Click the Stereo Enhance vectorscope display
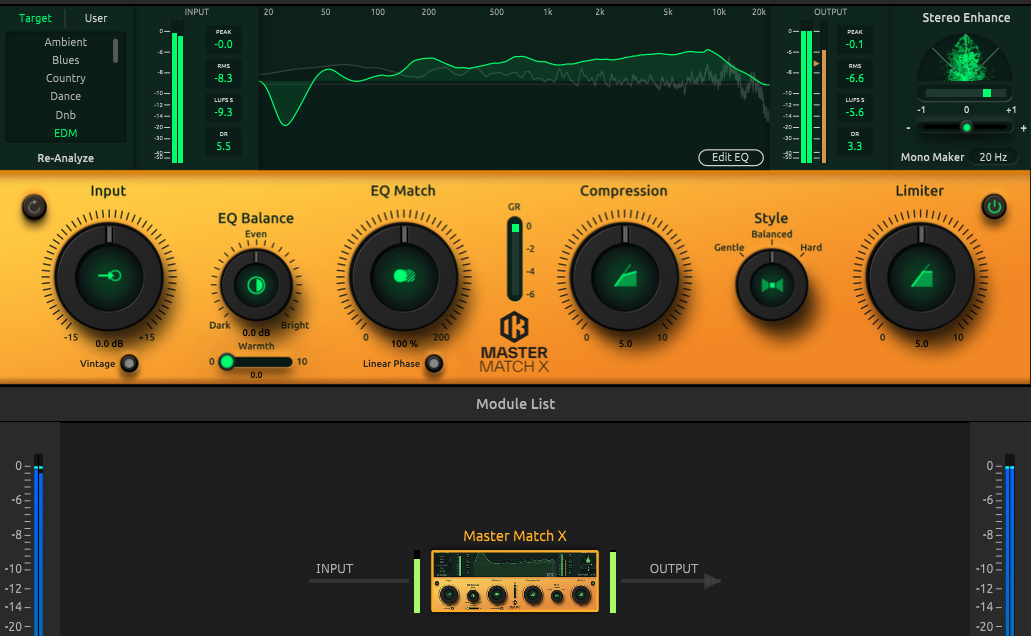Screen dimensions: 1031x636 (965, 58)
